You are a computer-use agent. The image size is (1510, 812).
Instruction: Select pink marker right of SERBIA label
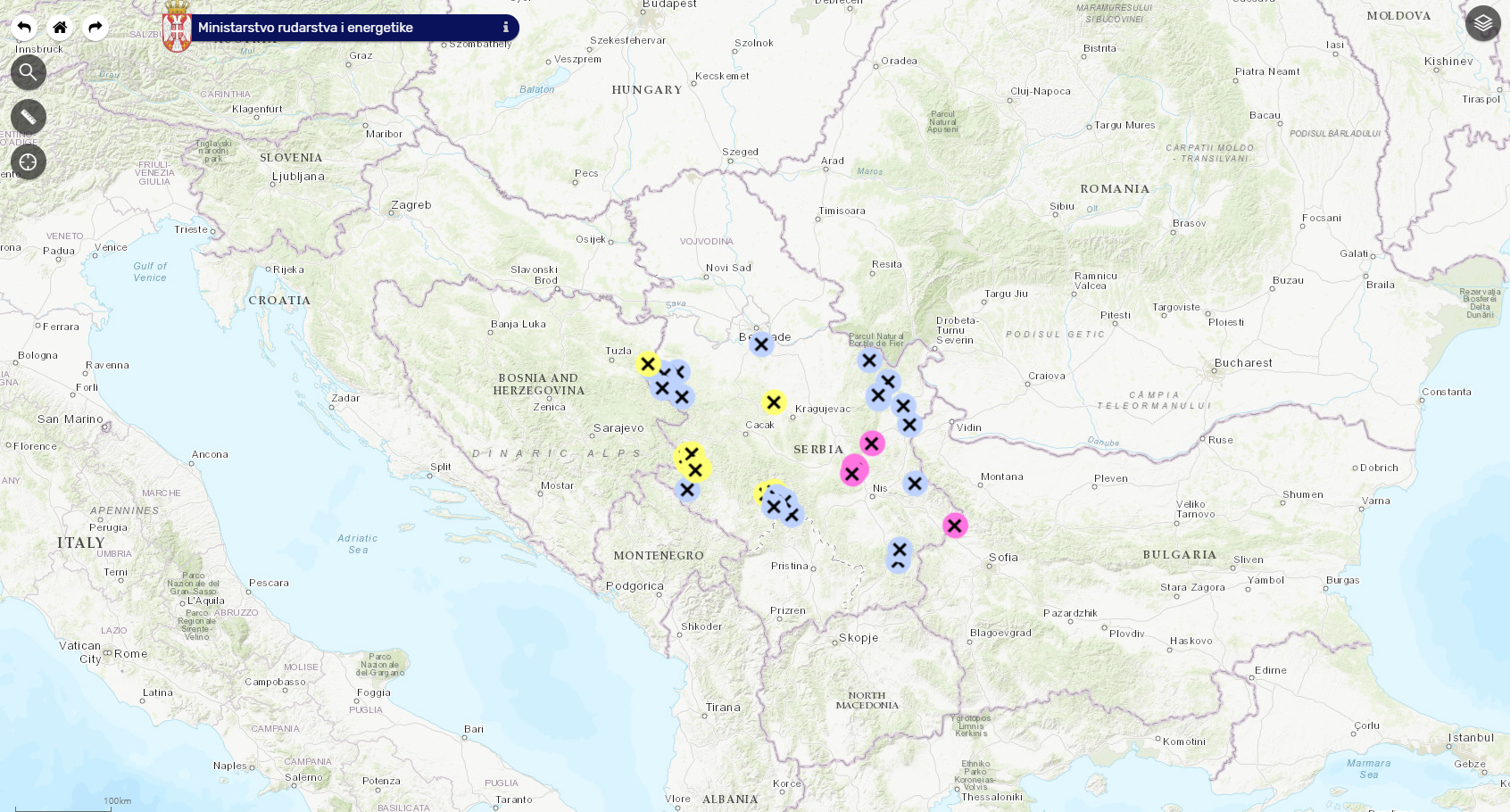tap(872, 443)
